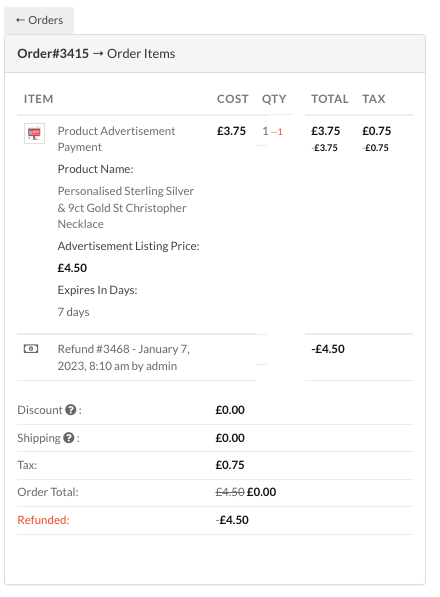Select the COST column header
The width and height of the screenshot is (440, 597).
(x=232, y=99)
